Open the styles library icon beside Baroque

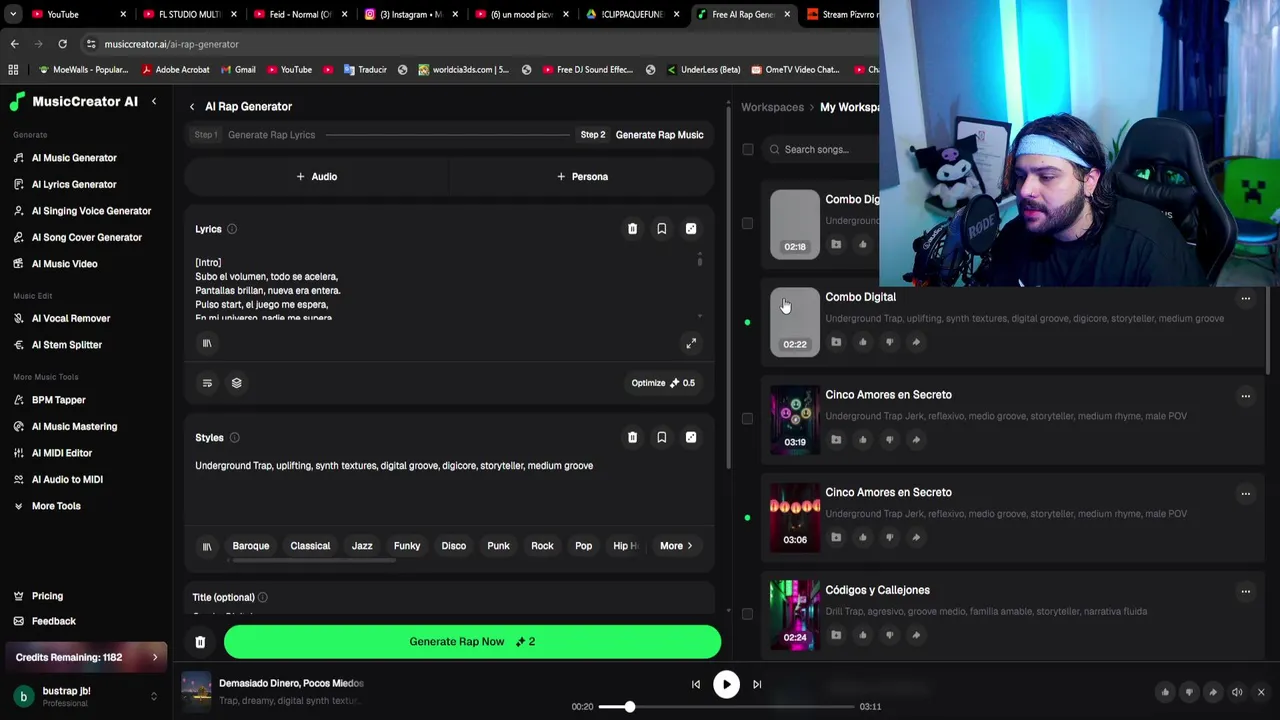(x=207, y=546)
